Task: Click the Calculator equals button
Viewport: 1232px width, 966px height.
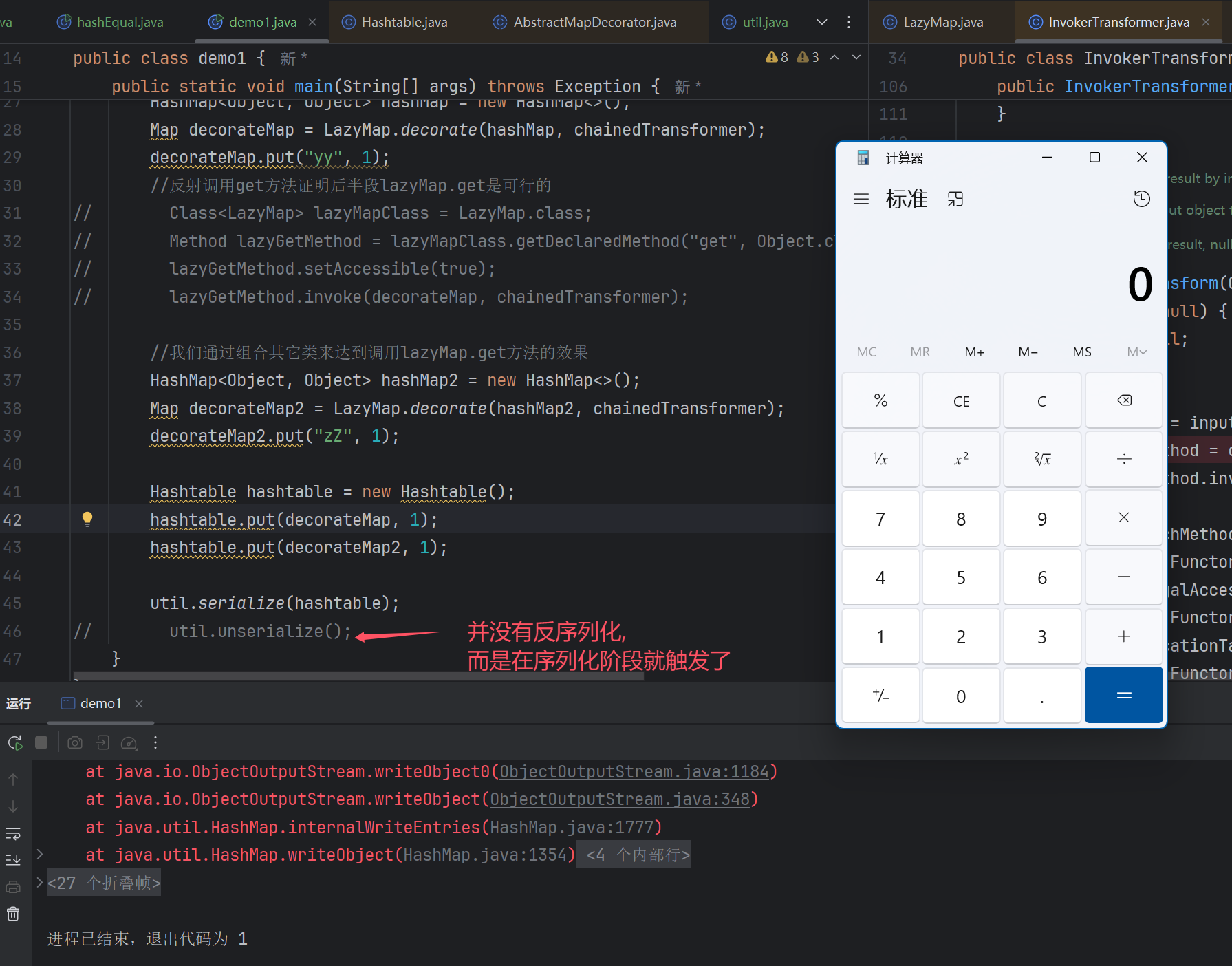Action: [1124, 695]
